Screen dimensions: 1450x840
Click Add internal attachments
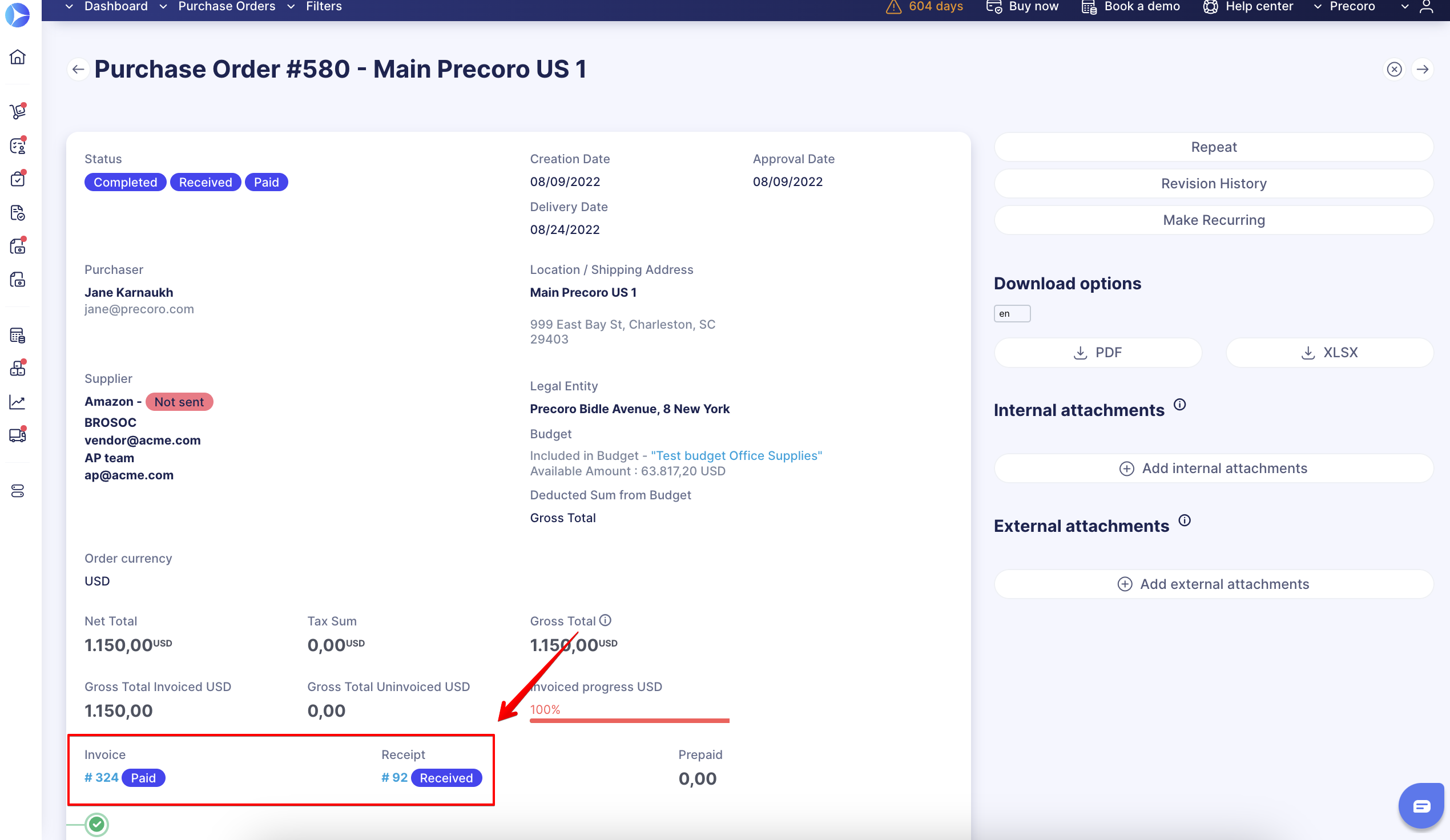click(1214, 469)
